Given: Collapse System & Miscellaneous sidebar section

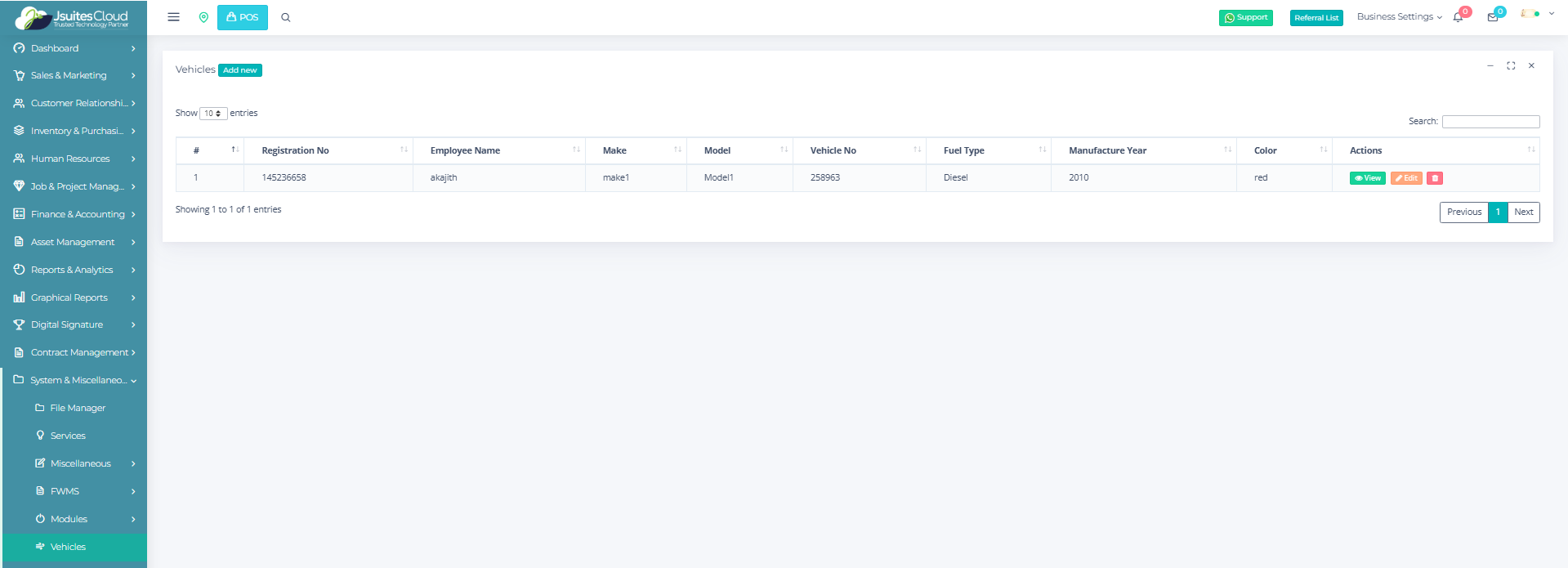Looking at the screenshot, I should (74, 380).
